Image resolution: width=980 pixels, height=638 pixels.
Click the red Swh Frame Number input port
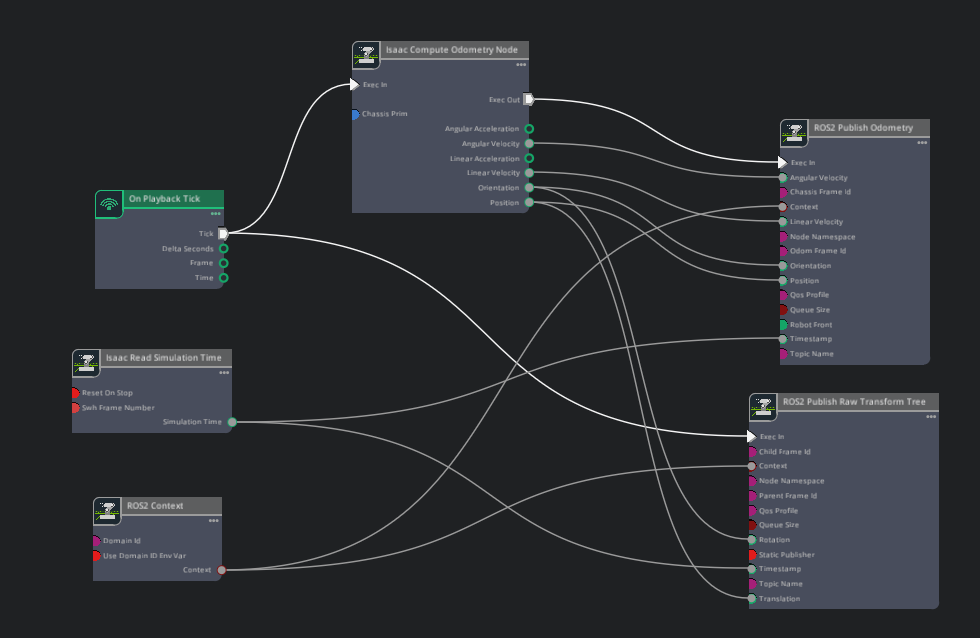pyautogui.click(x=76, y=408)
